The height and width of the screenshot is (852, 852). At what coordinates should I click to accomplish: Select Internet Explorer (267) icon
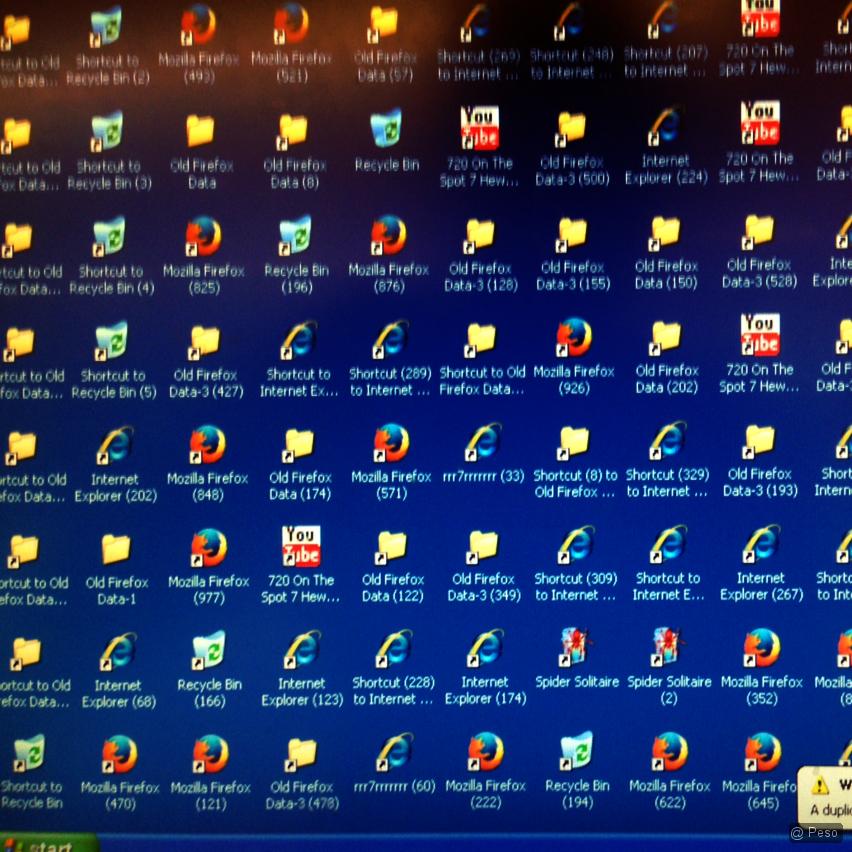(x=760, y=546)
